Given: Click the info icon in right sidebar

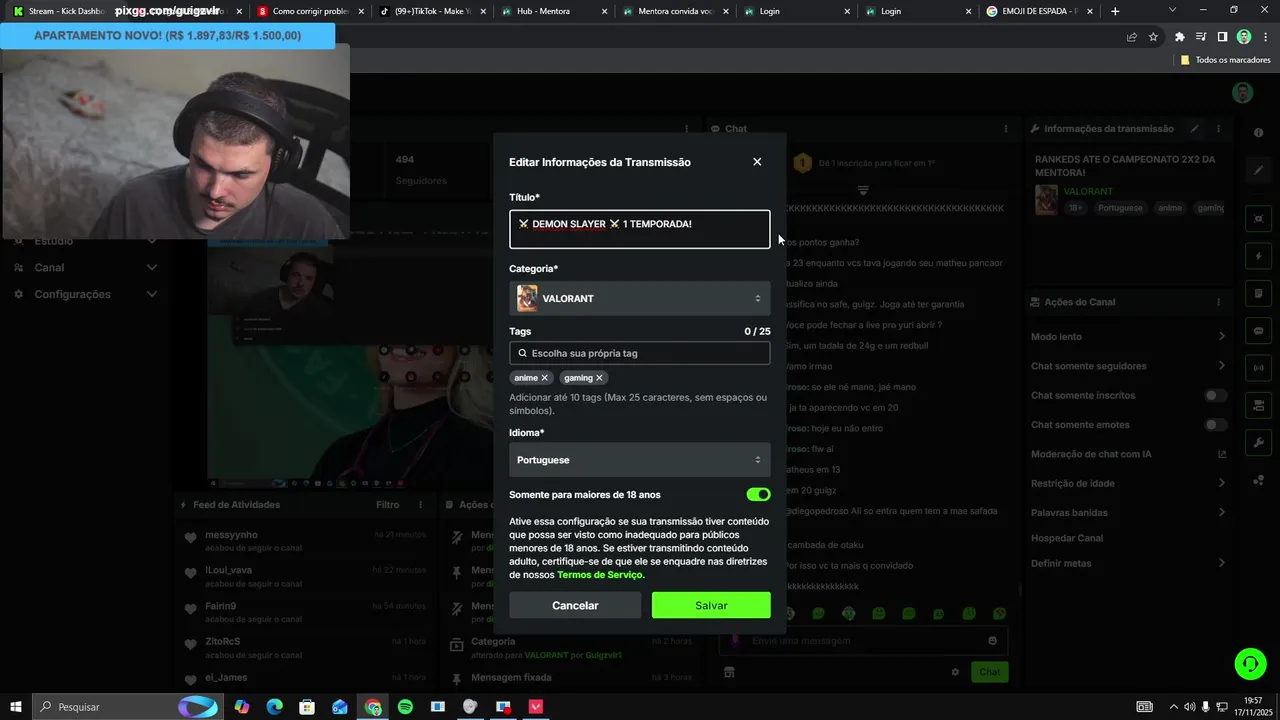Looking at the screenshot, I should [x=1258, y=133].
